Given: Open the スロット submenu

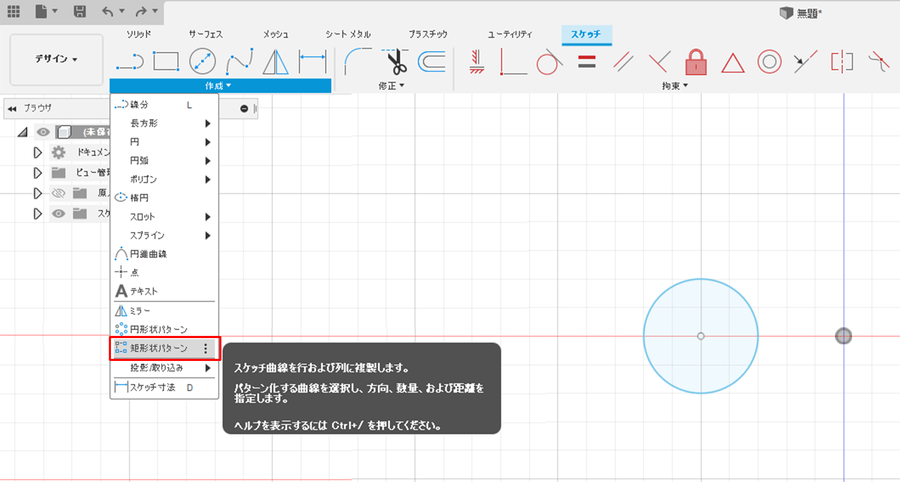Looking at the screenshot, I should (x=164, y=217).
